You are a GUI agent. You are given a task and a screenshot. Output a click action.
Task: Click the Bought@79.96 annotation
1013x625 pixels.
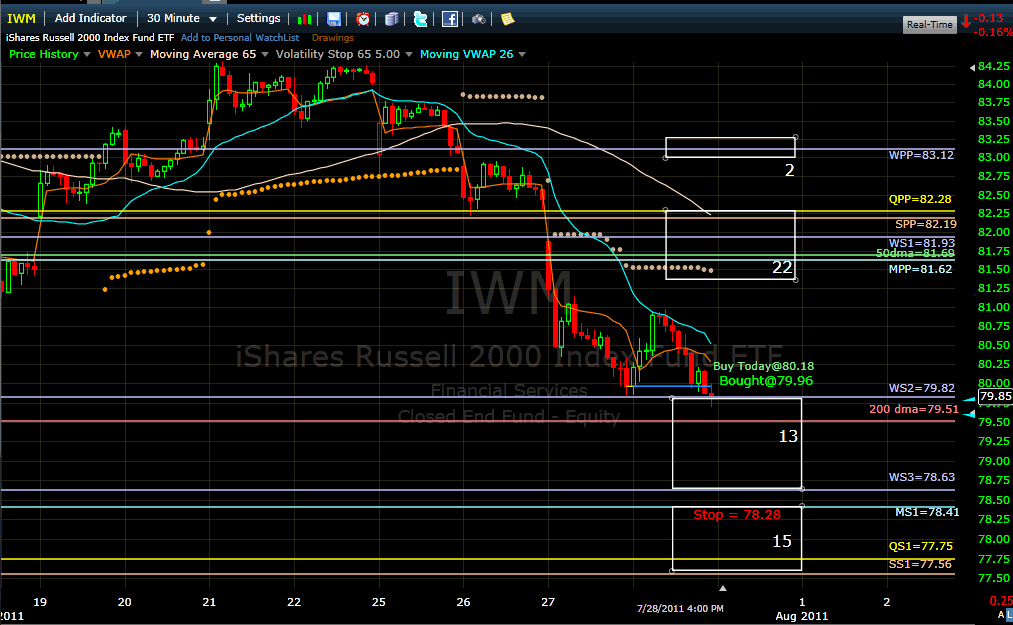click(766, 381)
